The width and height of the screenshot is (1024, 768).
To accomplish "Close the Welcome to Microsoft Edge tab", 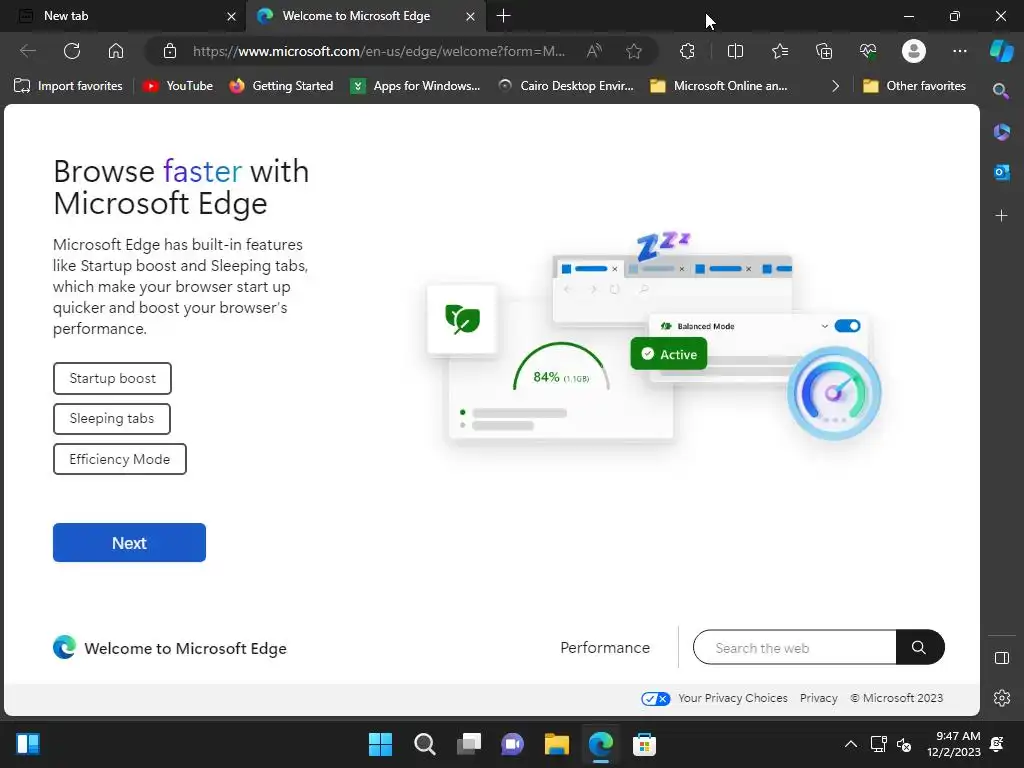I will 470,16.
